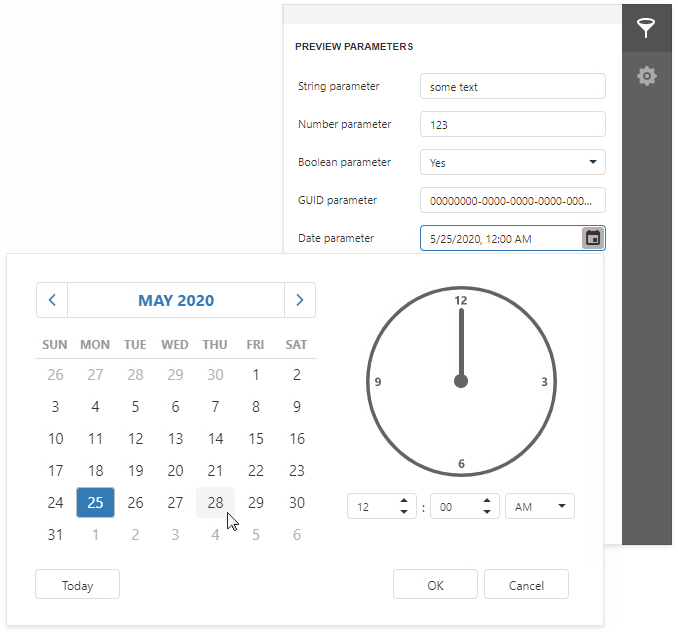Increase the minutes spinner value

[x=488, y=501]
